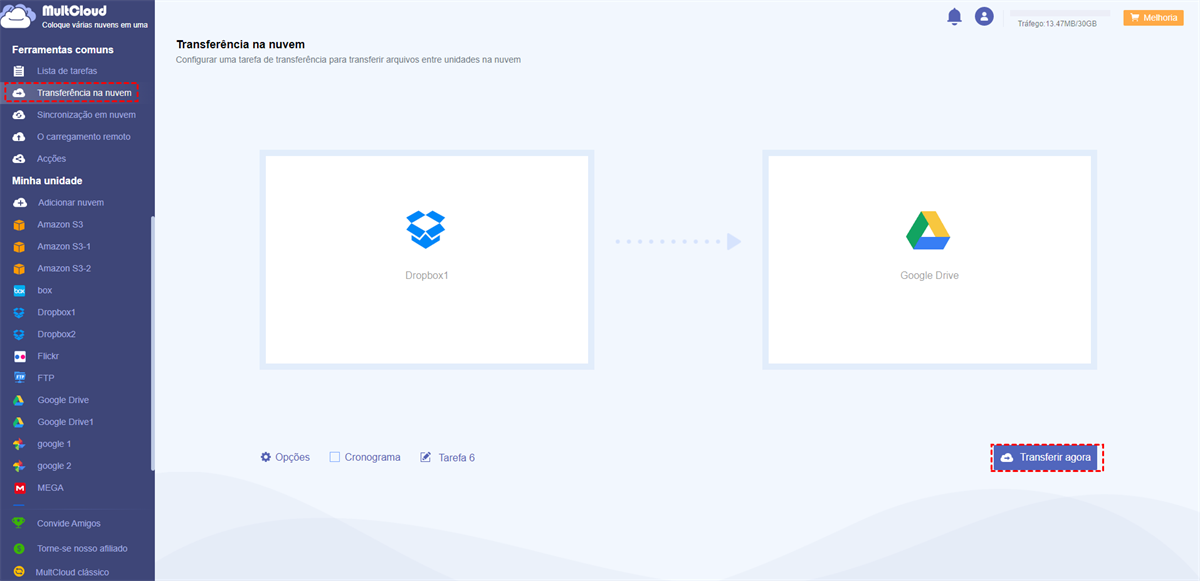Open Lista de tarefas

[x=67, y=71]
